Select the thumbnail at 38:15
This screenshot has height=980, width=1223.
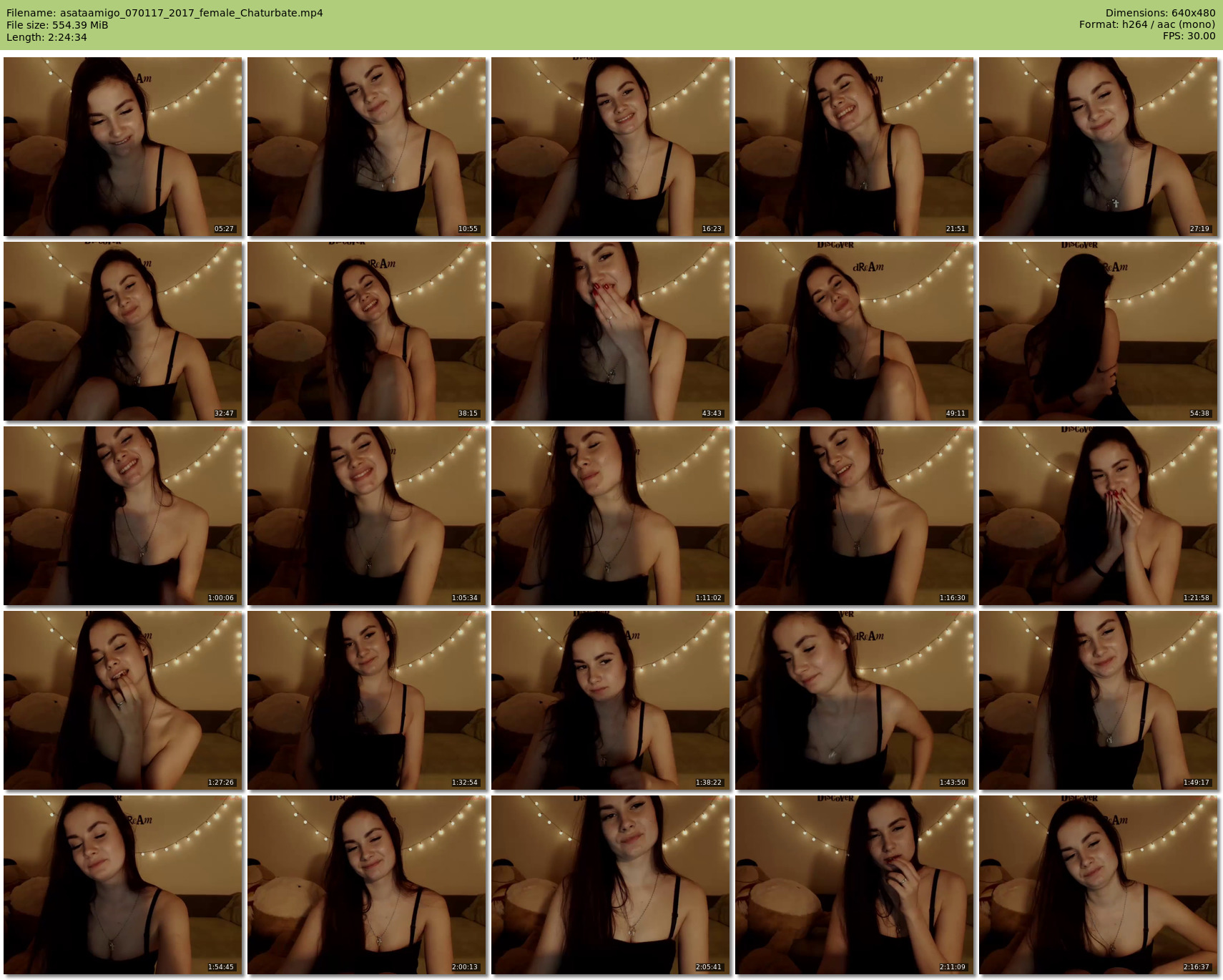[x=367, y=331]
